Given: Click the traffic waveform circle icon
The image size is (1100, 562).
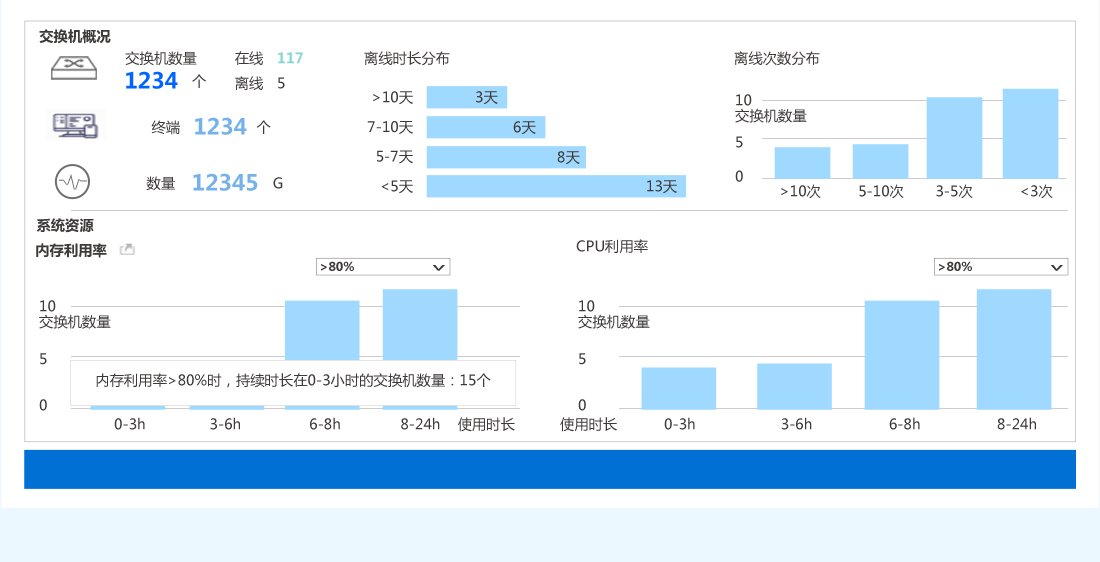Looking at the screenshot, I should (x=72, y=182).
